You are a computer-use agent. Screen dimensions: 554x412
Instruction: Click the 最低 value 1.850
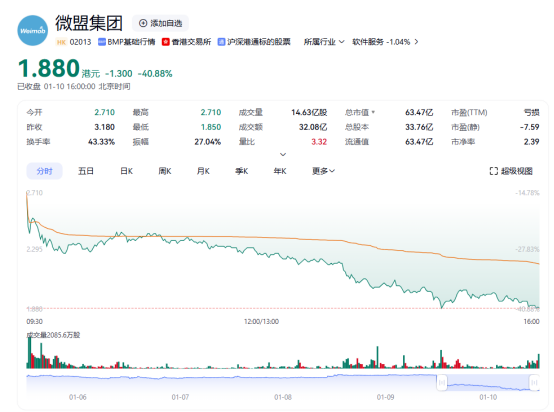pos(211,127)
